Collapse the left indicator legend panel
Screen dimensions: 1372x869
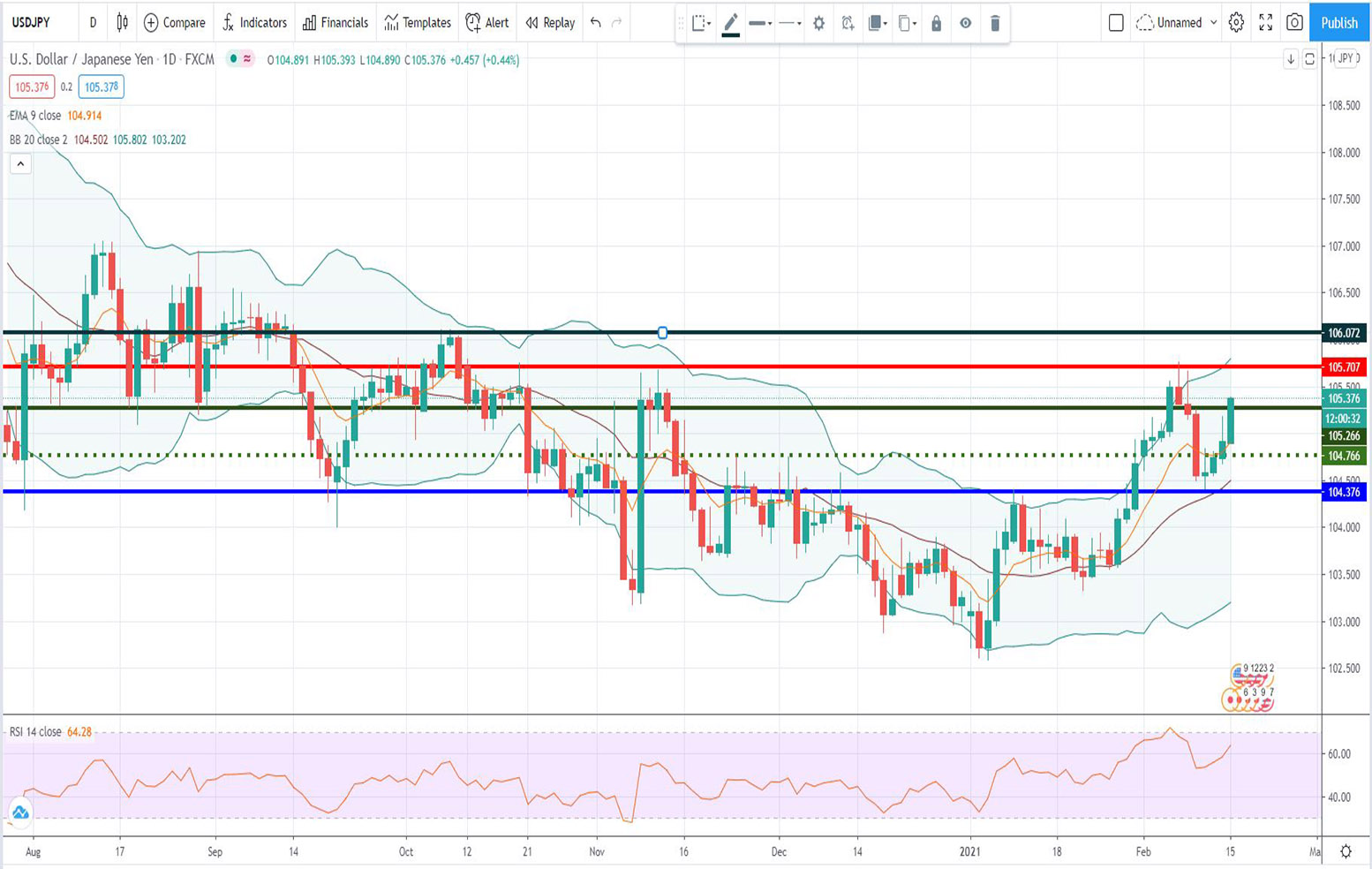[x=19, y=163]
